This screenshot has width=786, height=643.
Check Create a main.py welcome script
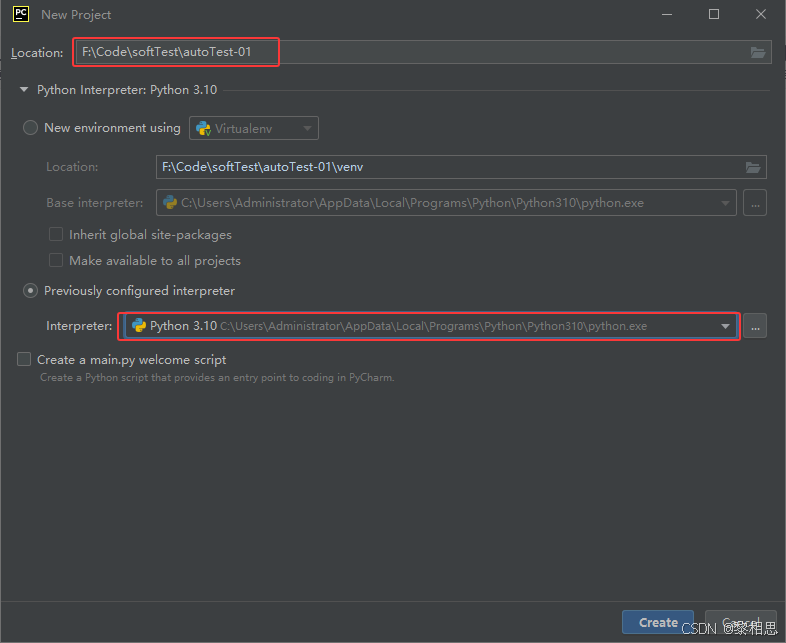coord(24,359)
